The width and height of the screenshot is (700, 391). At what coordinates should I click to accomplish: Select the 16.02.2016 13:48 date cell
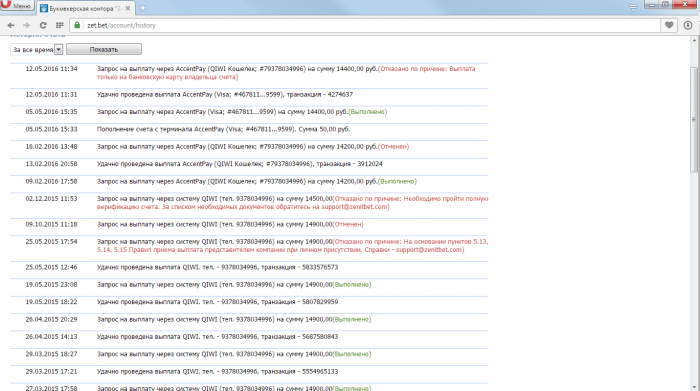(51, 146)
